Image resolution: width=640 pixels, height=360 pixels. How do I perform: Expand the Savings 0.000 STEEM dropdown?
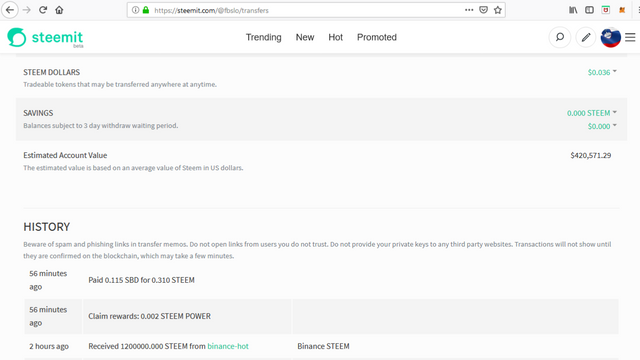(592, 113)
